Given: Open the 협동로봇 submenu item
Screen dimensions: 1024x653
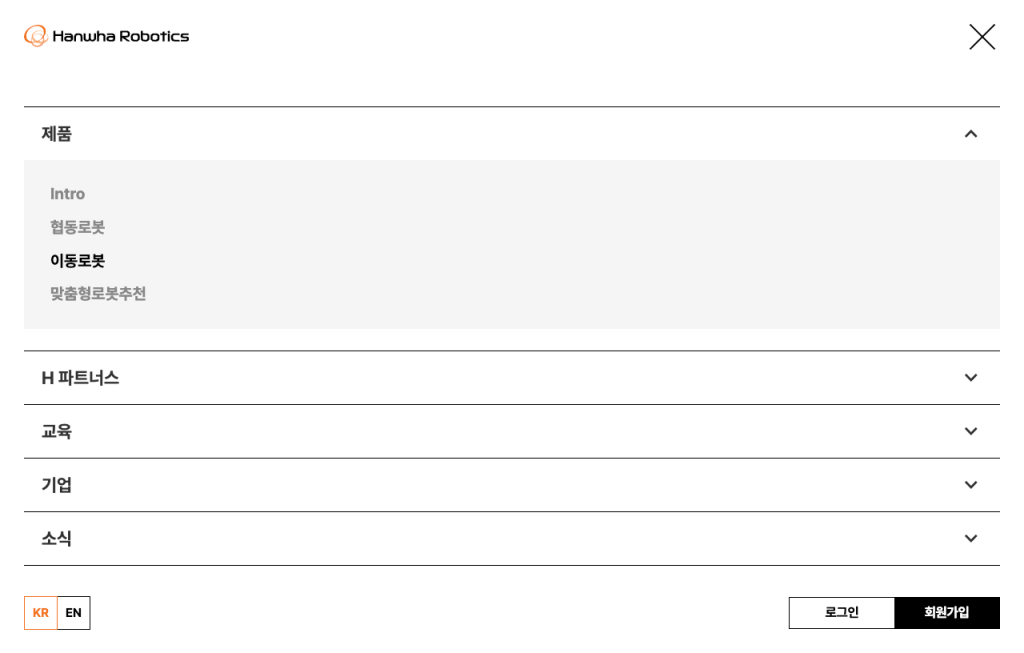Looking at the screenshot, I should (77, 227).
